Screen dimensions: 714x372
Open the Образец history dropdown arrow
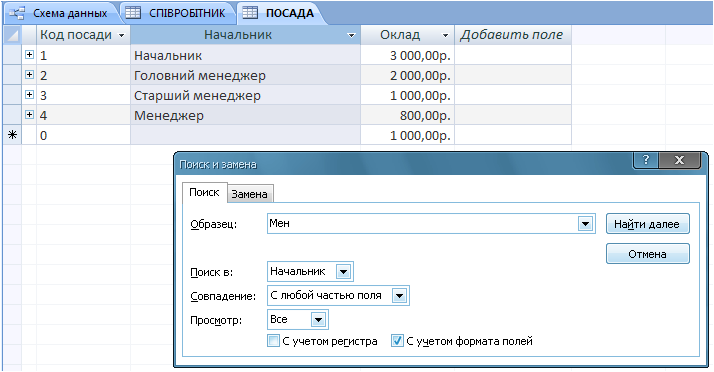pos(585,224)
